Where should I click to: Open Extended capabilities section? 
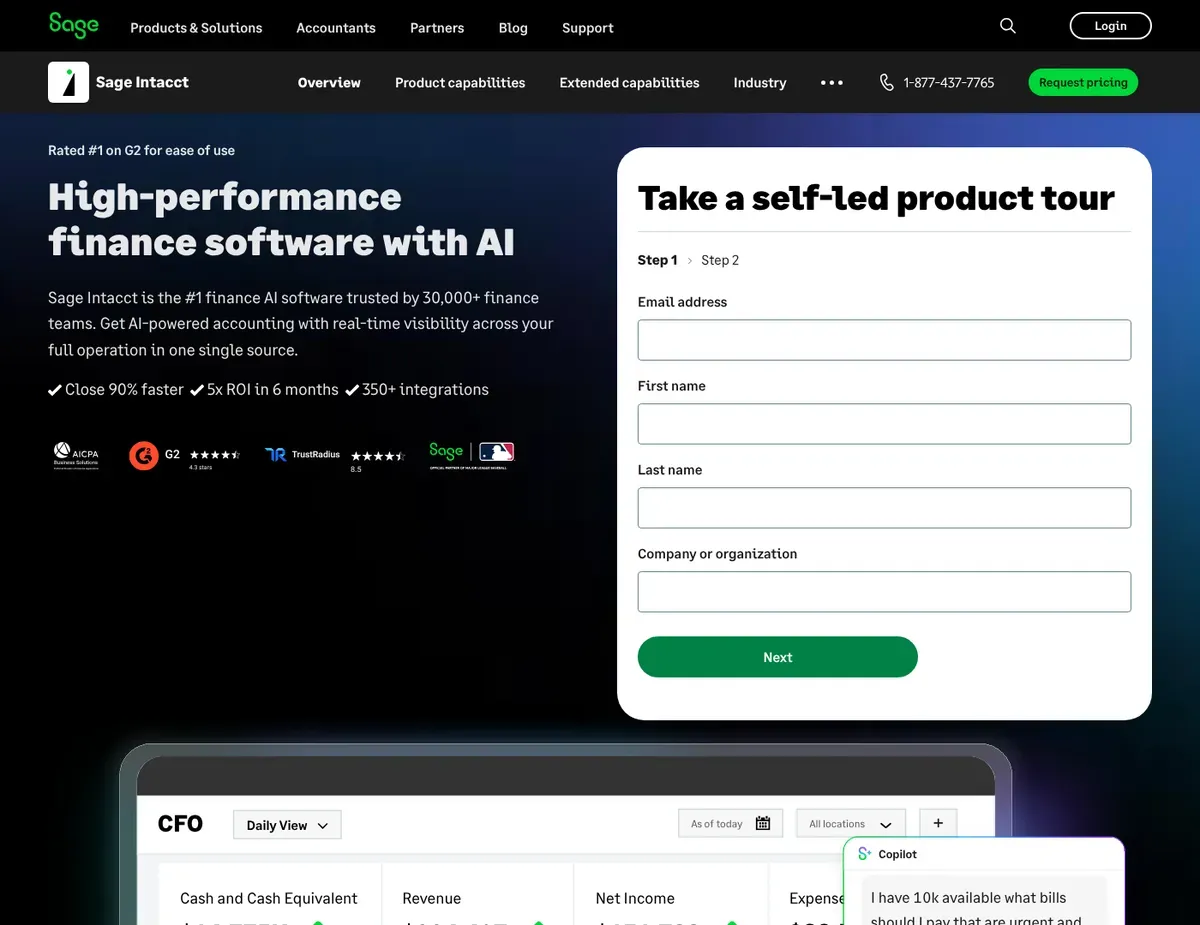point(630,83)
